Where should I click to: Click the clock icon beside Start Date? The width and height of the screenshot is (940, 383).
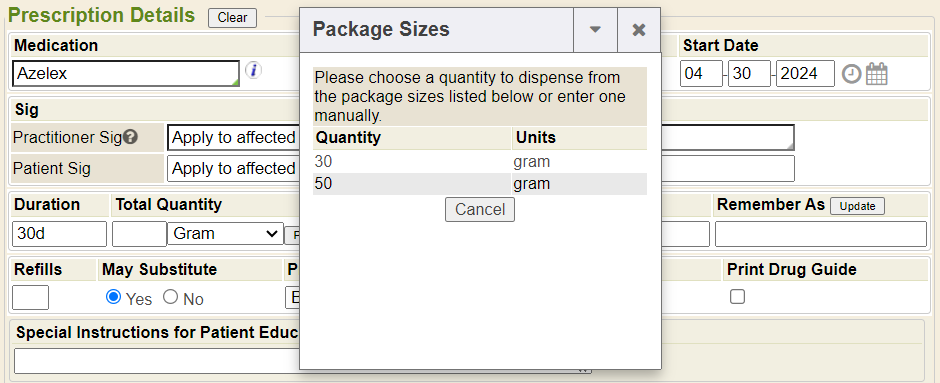pyautogui.click(x=851, y=74)
